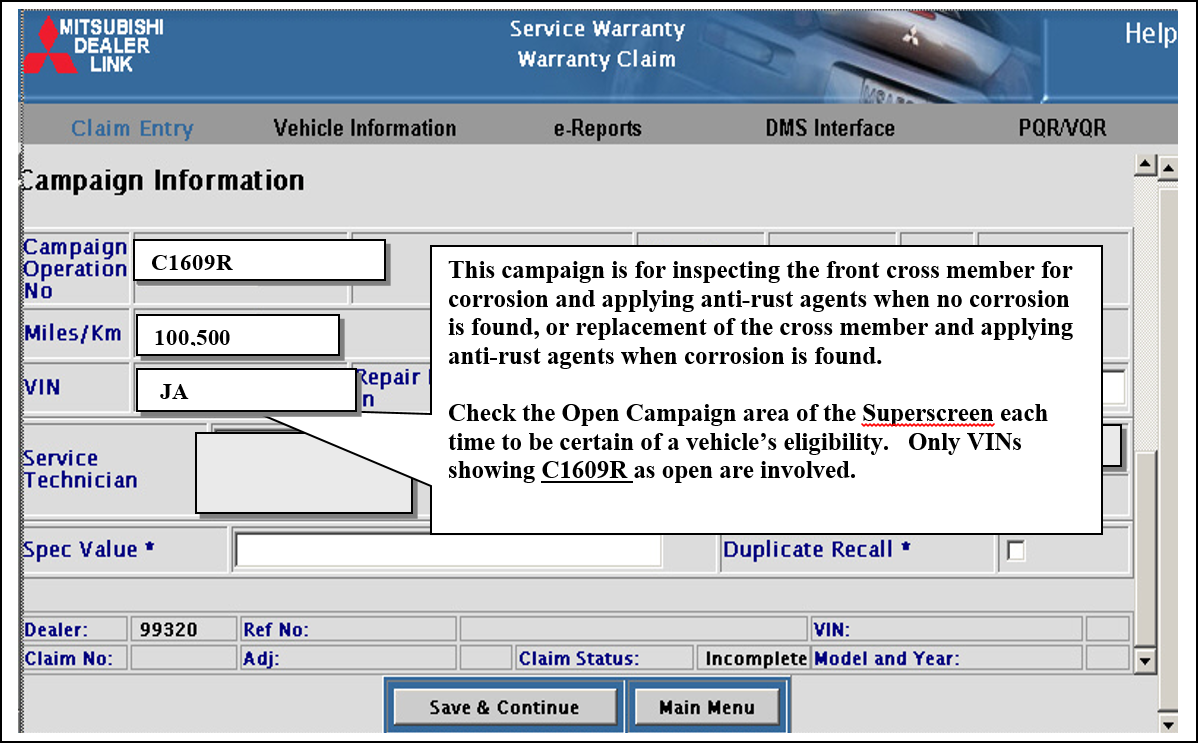Click the Main Menu button
The height and width of the screenshot is (743, 1198).
click(706, 707)
